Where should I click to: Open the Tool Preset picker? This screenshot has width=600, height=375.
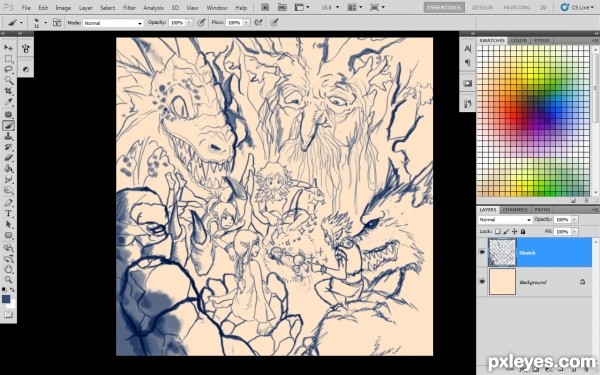tap(15, 23)
